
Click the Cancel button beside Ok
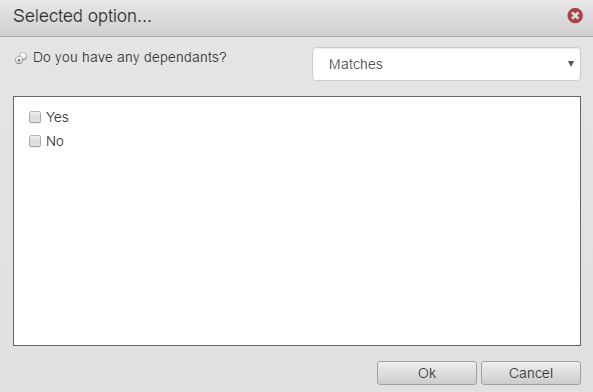point(531,373)
